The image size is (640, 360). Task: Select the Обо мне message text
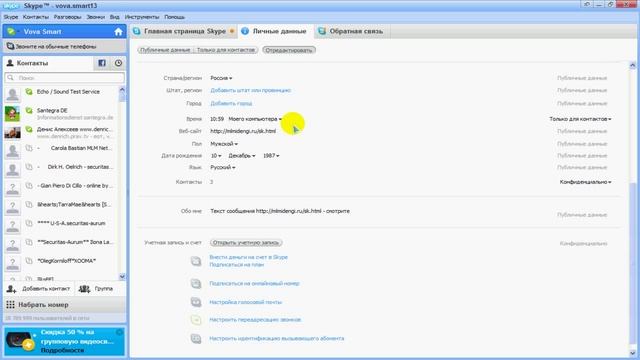280,211
